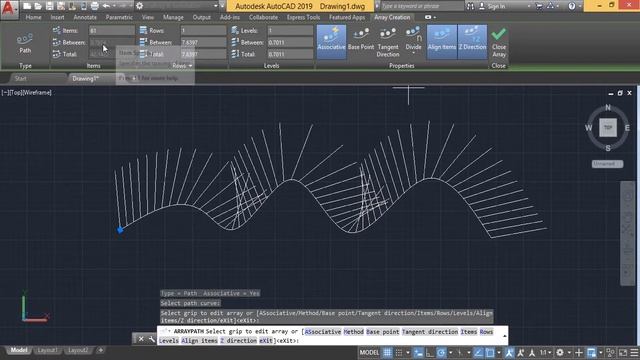The height and width of the screenshot is (360, 640).
Task: Click the Rows Between value field
Action: pyautogui.click(x=203, y=42)
